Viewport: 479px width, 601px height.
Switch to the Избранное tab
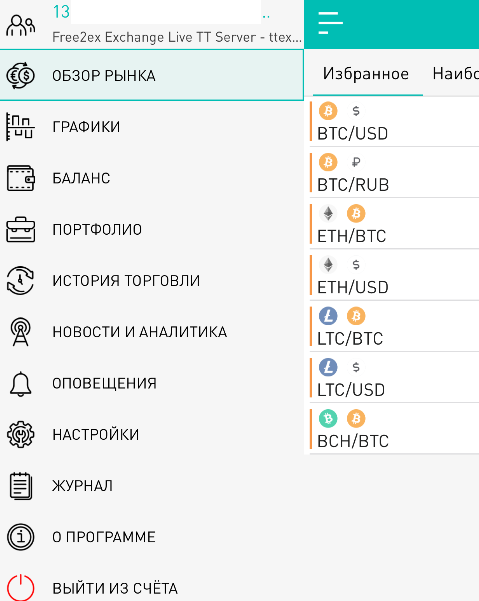point(366,74)
